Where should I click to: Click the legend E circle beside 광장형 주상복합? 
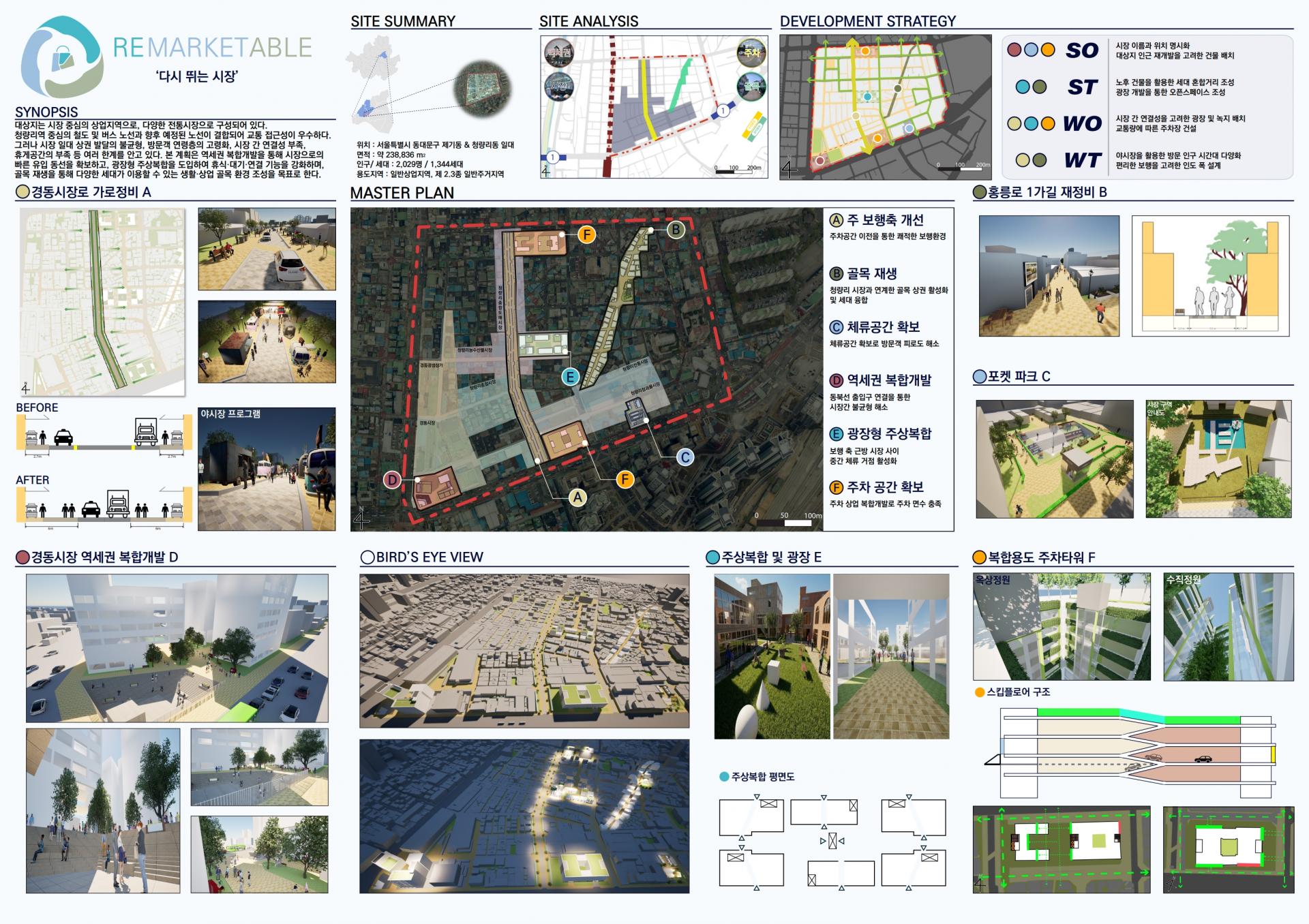click(837, 434)
